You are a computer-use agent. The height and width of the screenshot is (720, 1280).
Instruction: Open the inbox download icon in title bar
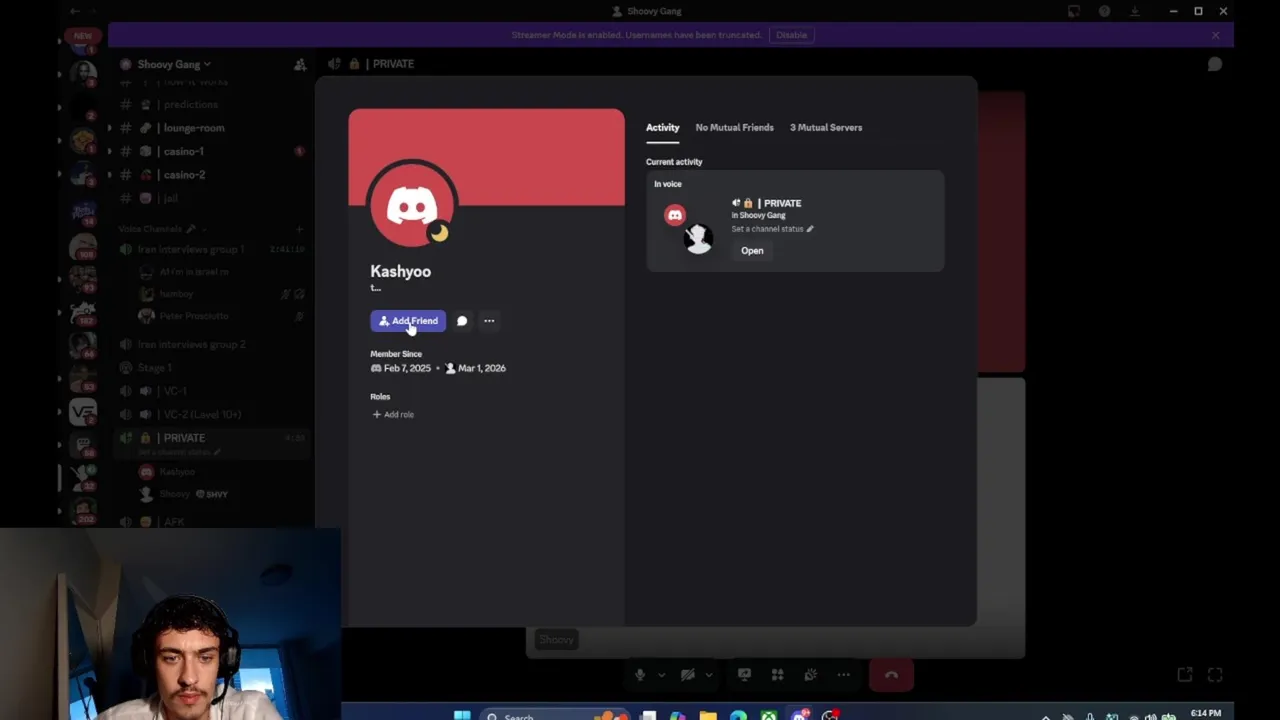[x=1135, y=11]
